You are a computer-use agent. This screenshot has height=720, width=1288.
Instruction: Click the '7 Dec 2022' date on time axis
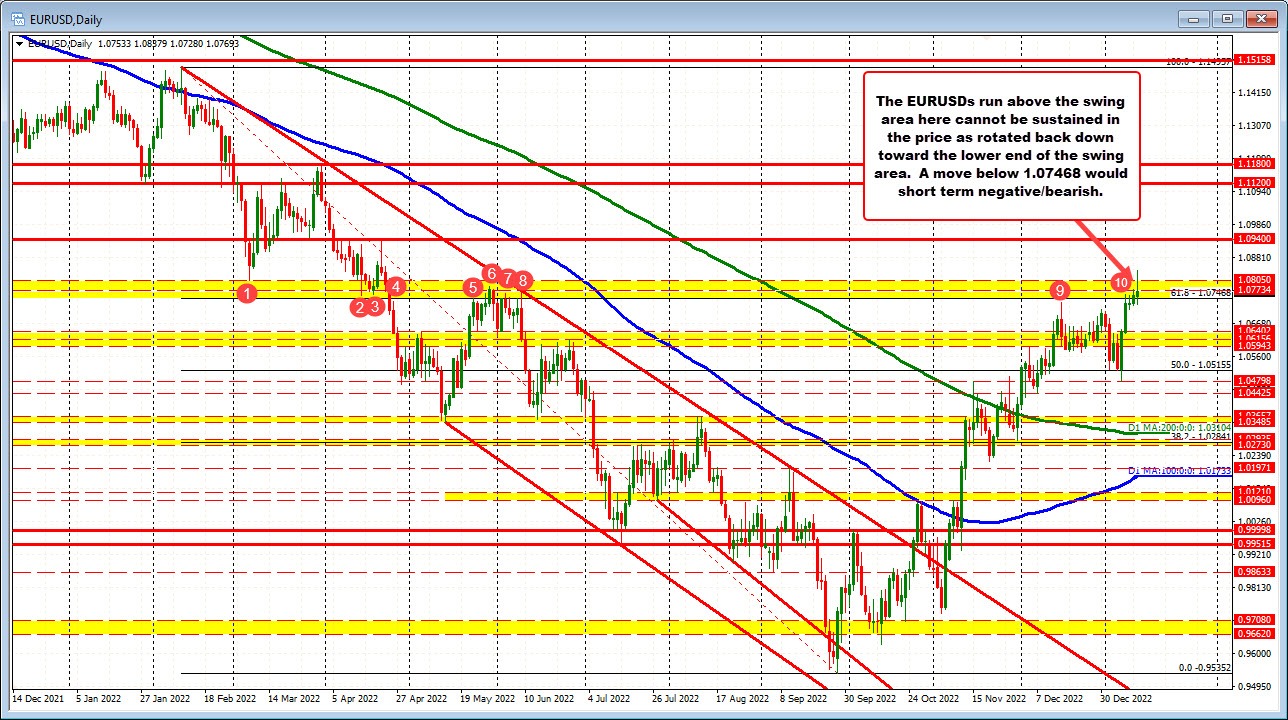1061,697
